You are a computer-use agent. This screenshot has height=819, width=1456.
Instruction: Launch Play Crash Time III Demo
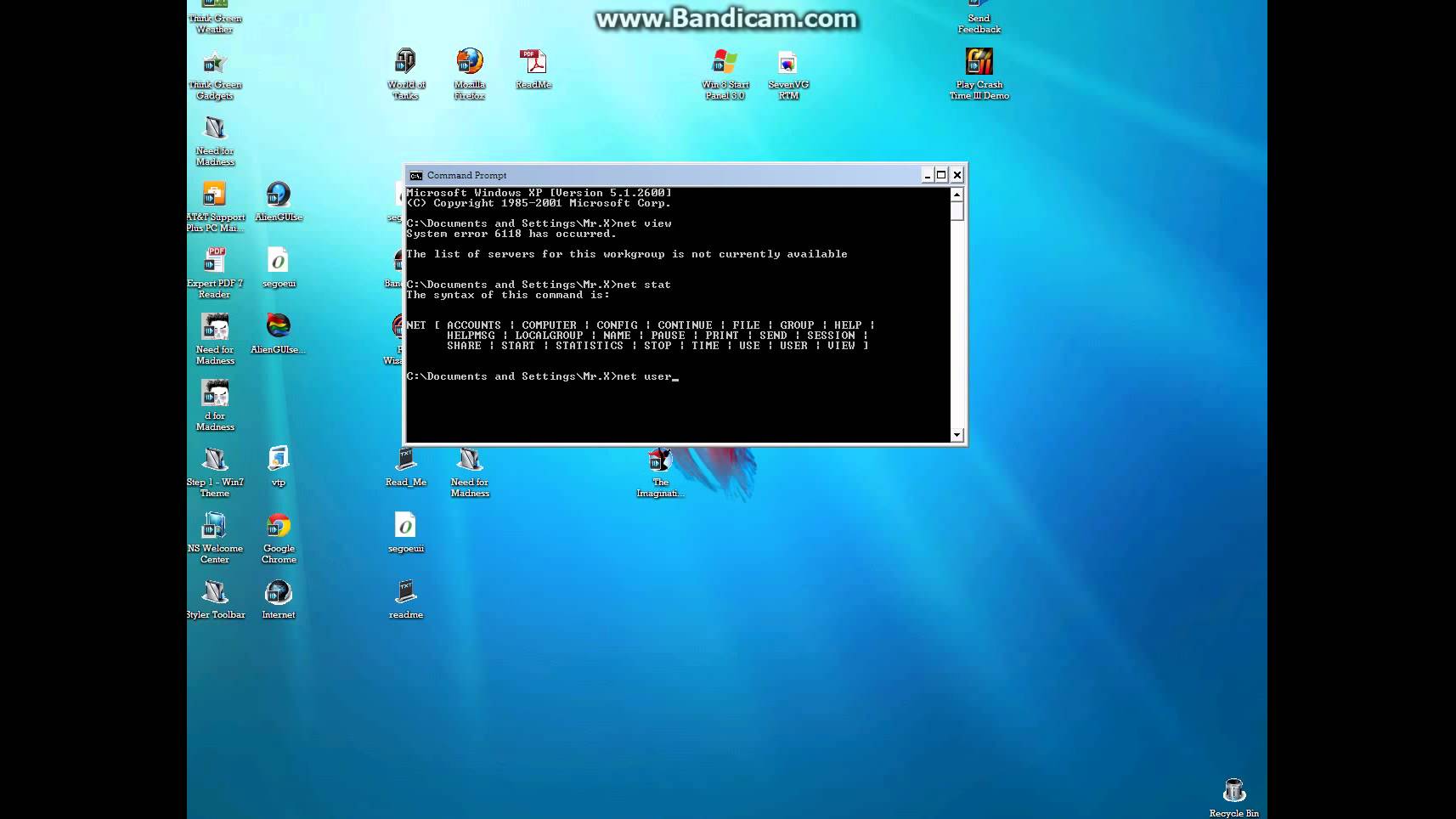pos(979,61)
